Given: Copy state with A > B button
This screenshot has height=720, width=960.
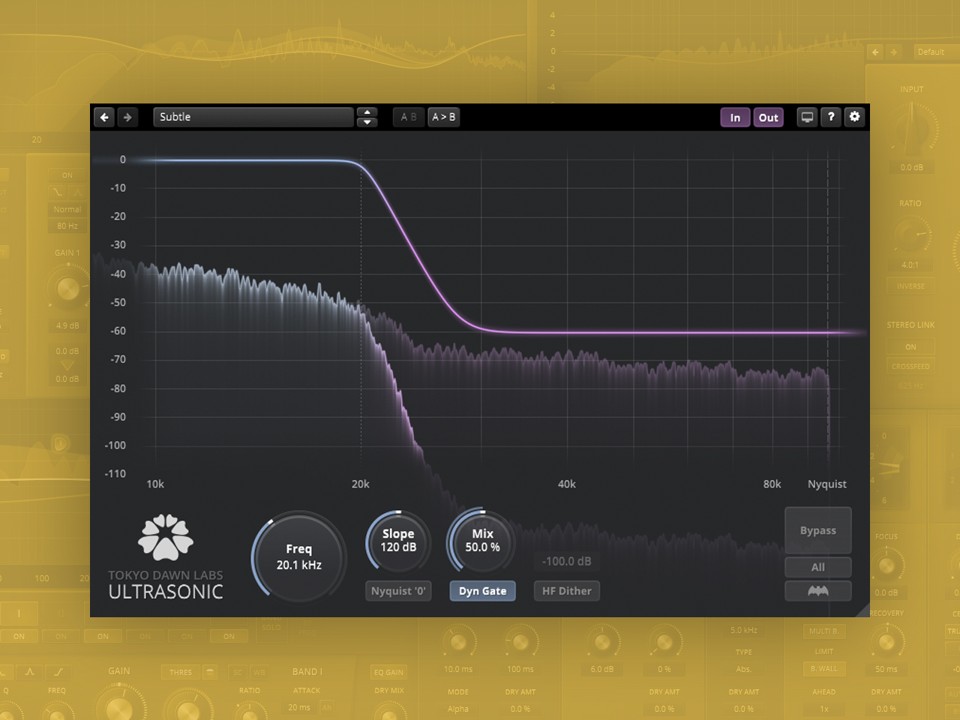Looking at the screenshot, I should tap(443, 117).
